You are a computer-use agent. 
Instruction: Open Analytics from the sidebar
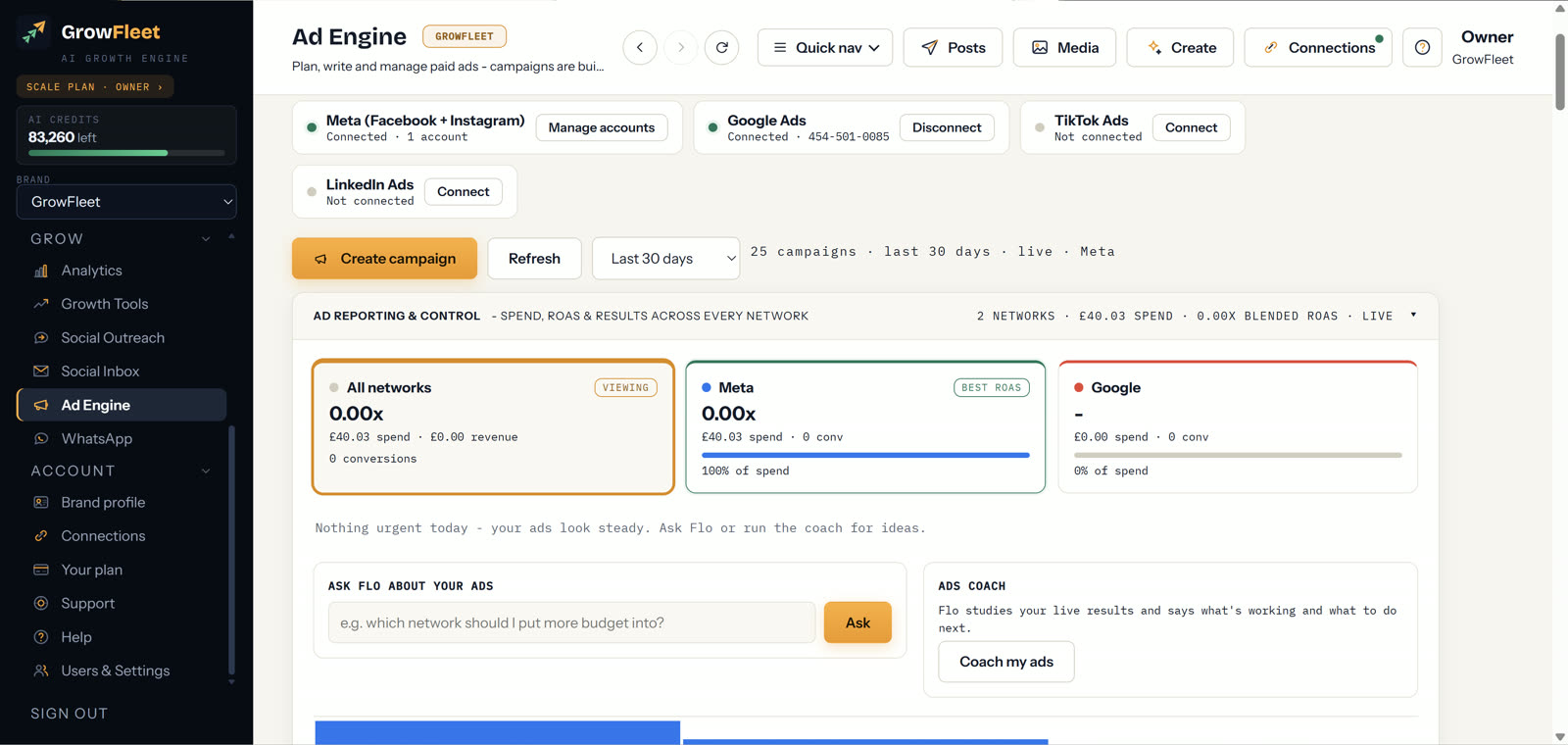point(91,271)
